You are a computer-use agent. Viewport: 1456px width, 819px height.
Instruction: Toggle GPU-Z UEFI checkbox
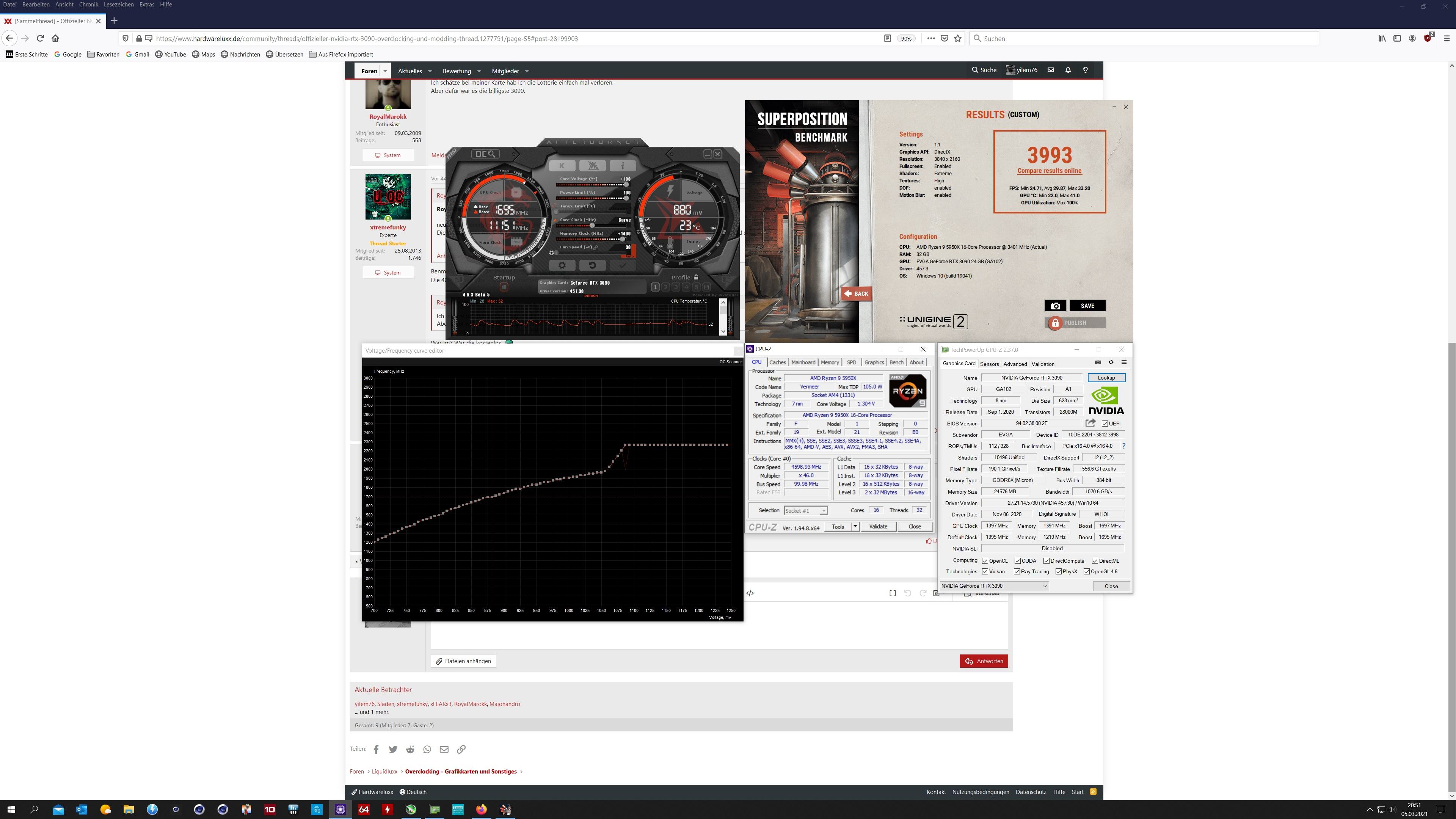[x=1105, y=424]
